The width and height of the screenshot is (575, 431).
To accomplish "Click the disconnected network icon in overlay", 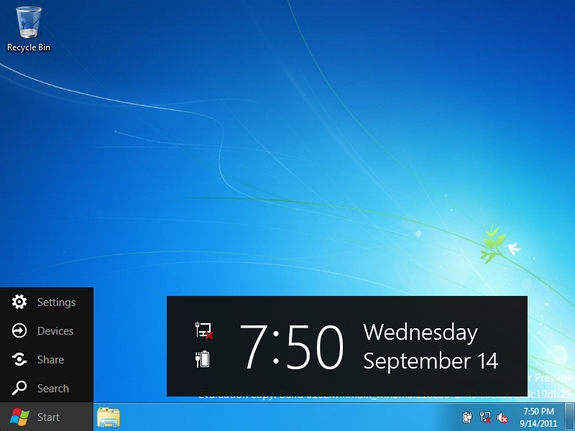I will click(x=204, y=330).
